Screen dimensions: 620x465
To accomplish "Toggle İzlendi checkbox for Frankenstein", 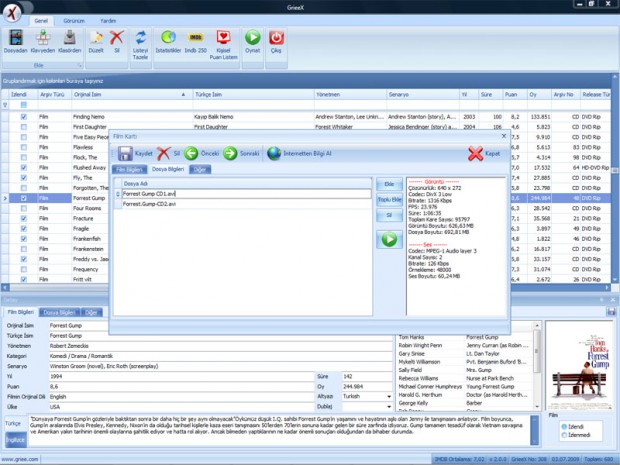I will coord(24,249).
